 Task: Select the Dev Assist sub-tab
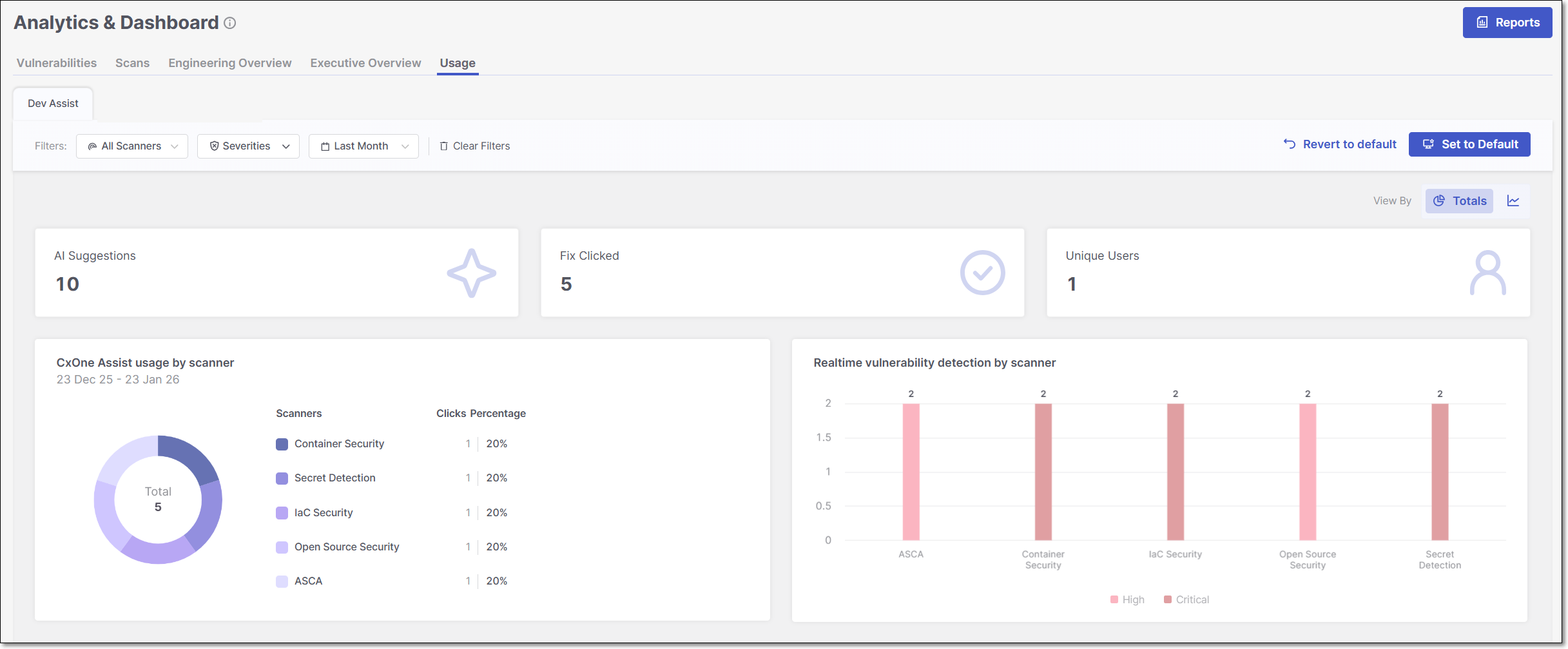click(53, 104)
